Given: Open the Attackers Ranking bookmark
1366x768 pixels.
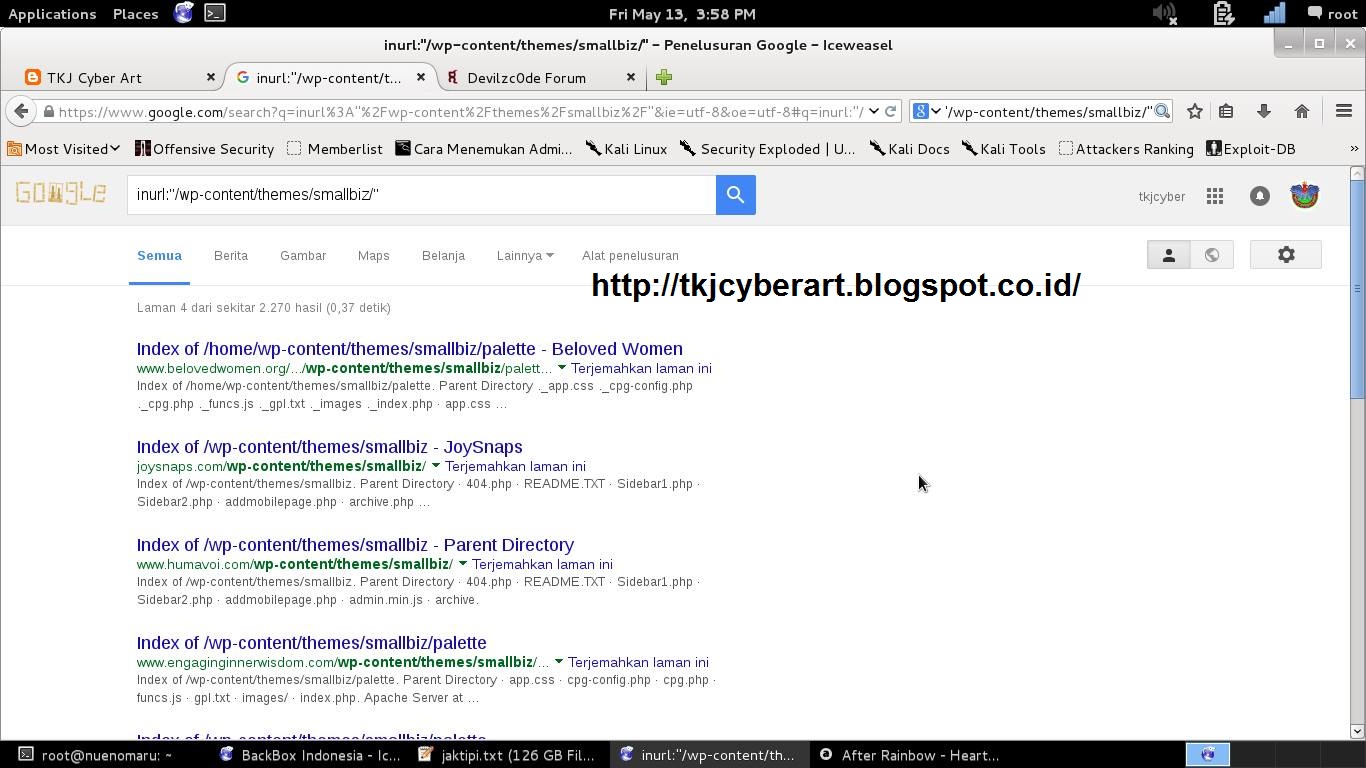Looking at the screenshot, I should pyautogui.click(x=1126, y=149).
